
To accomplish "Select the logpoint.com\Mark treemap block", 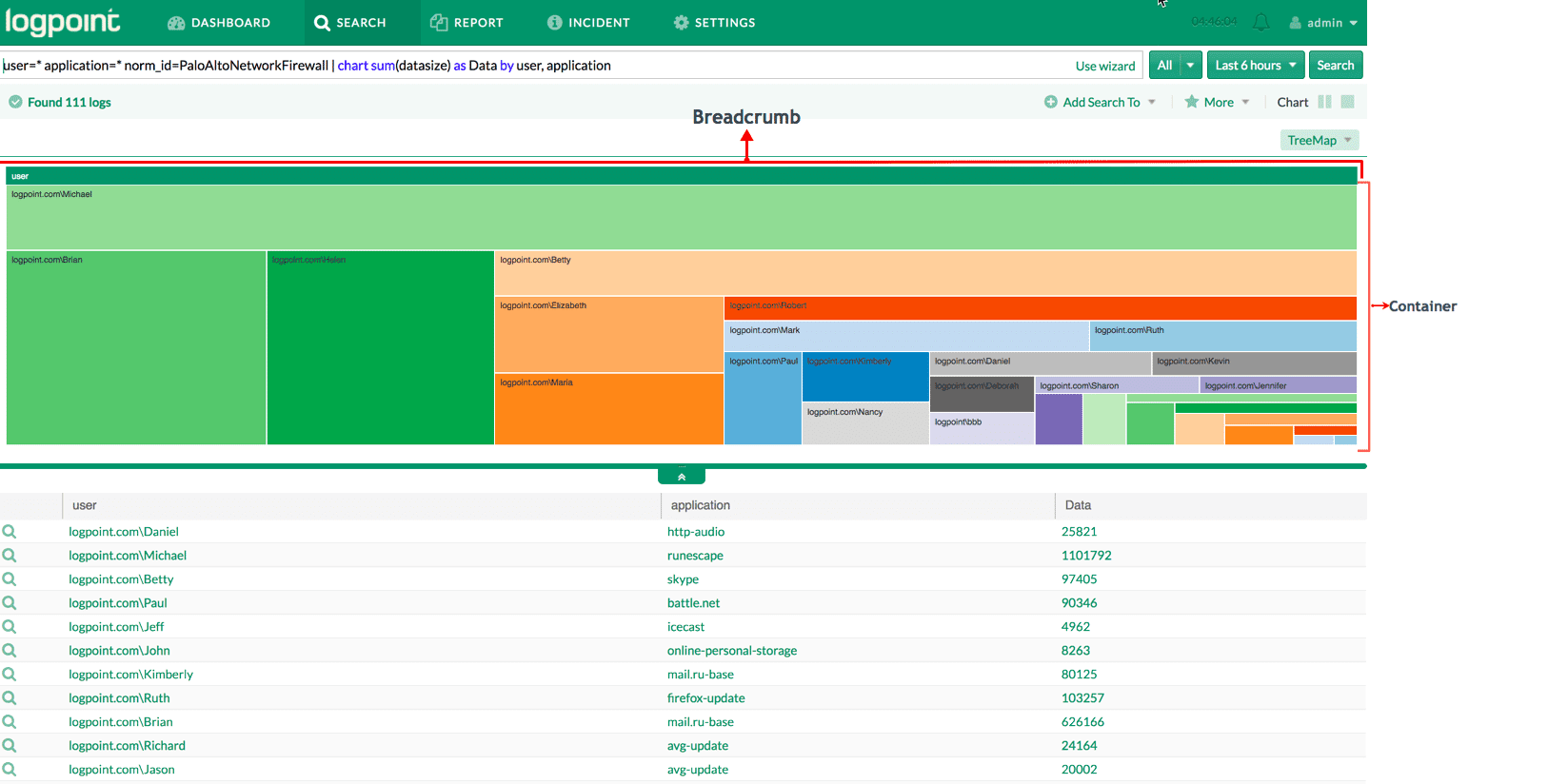I will 906,336.
